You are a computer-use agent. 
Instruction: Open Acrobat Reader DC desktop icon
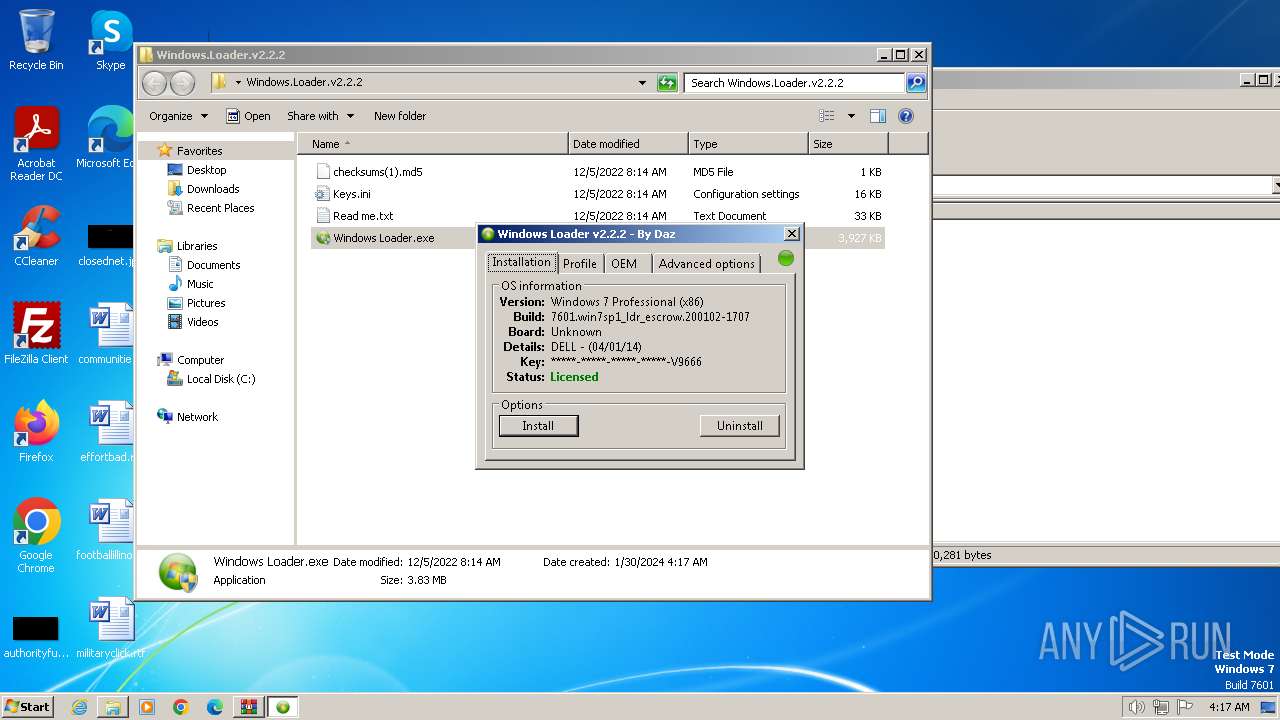click(36, 144)
